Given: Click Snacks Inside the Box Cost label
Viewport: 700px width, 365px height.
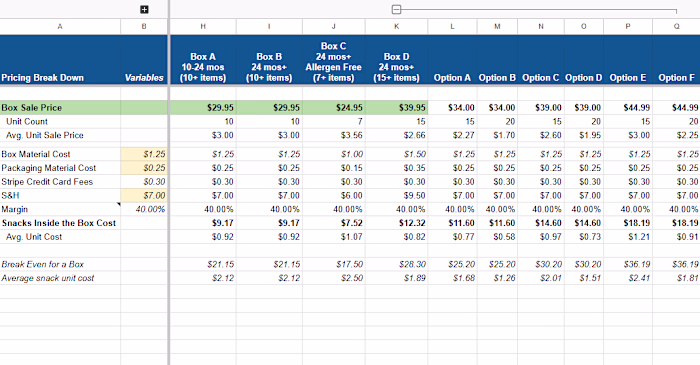Looking at the screenshot, I should coord(59,223).
